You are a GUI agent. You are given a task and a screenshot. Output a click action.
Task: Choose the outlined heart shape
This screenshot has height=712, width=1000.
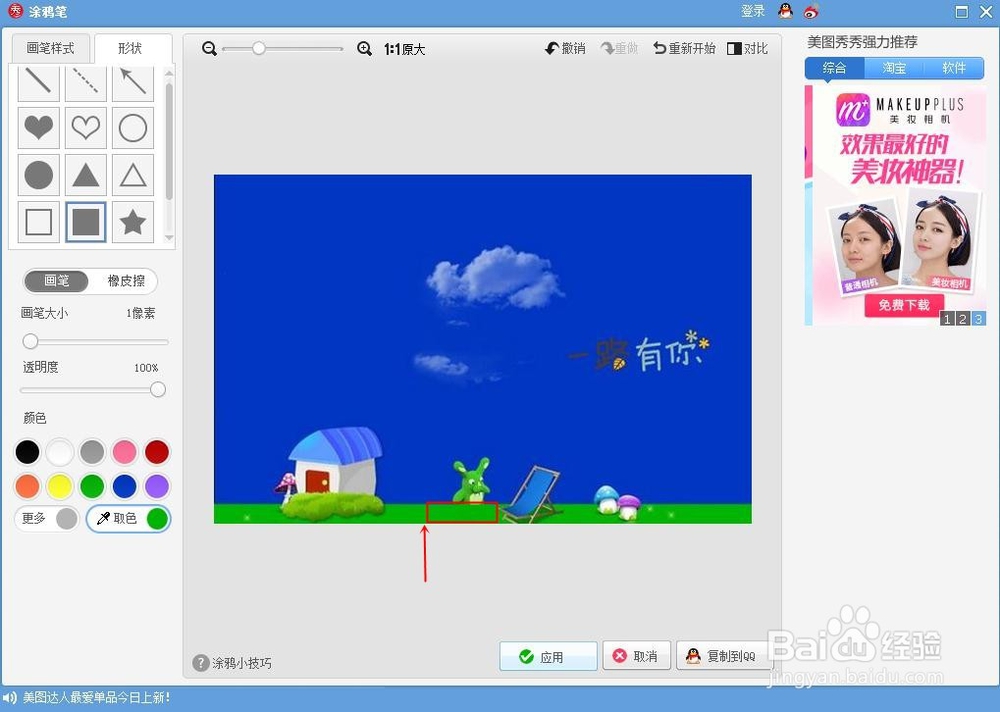click(85, 128)
